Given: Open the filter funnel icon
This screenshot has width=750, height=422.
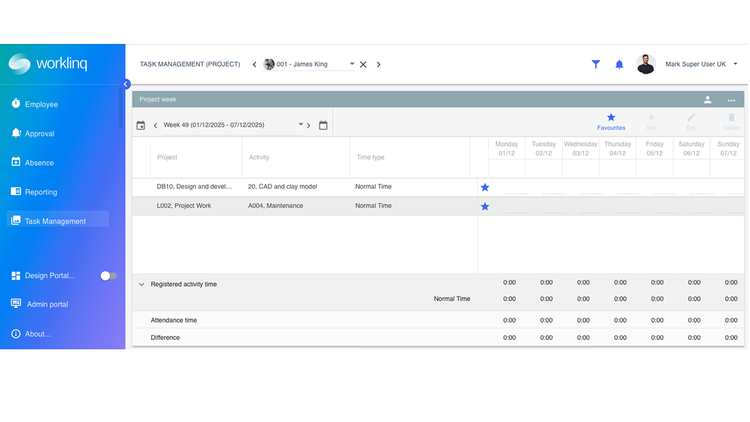Looking at the screenshot, I should 596,64.
